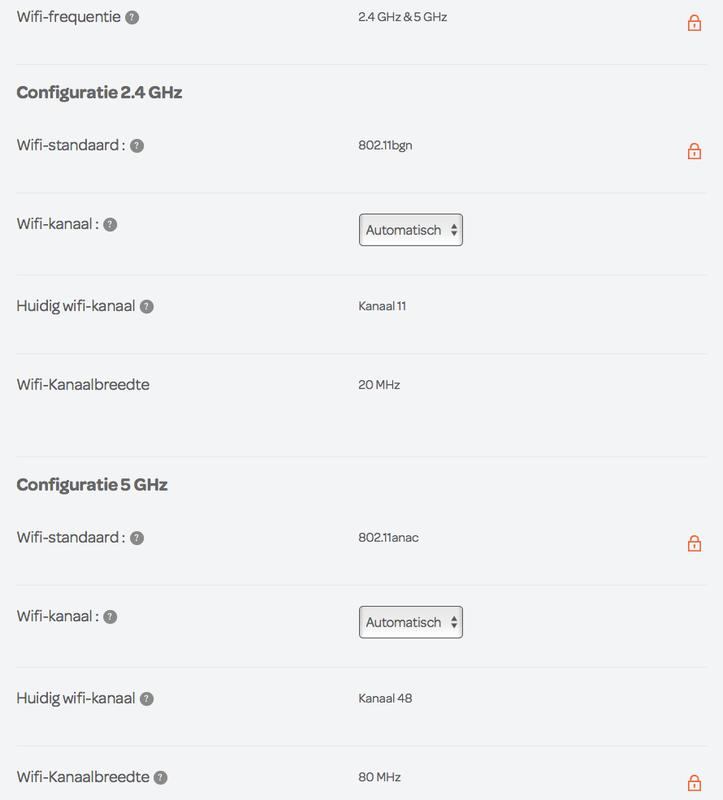Click the Configuratie 2.4 GHz heading
Screen dimensions: 723x800
click(x=99, y=92)
